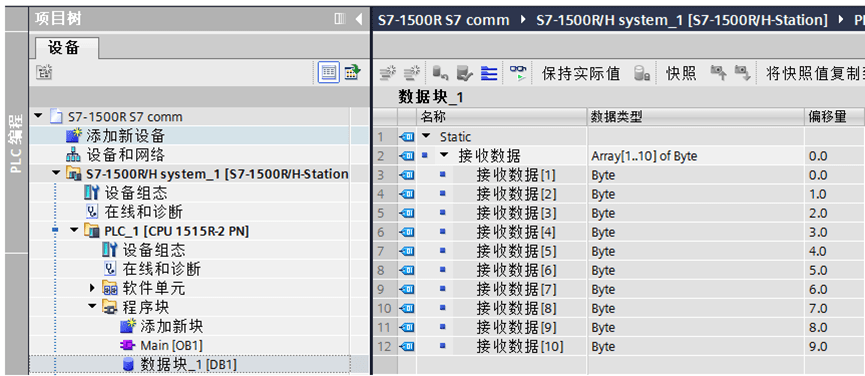Select 数据块_1 [DB1] in the tree

[189, 365]
